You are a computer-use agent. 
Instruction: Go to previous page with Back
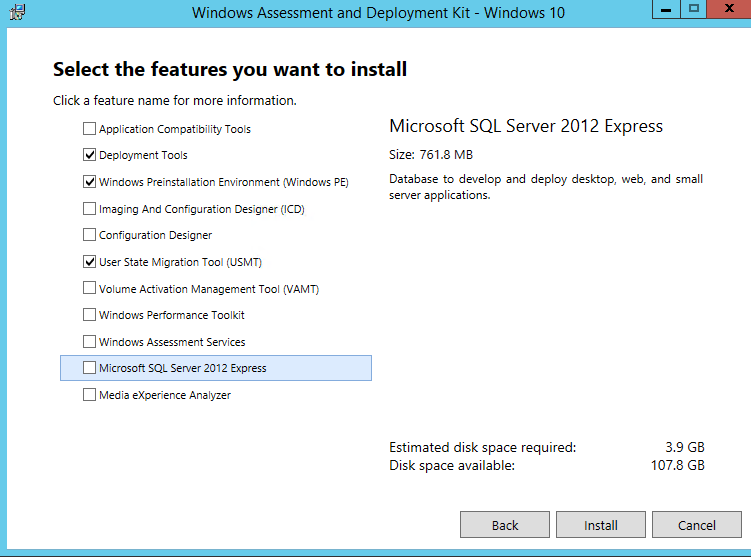click(x=505, y=525)
